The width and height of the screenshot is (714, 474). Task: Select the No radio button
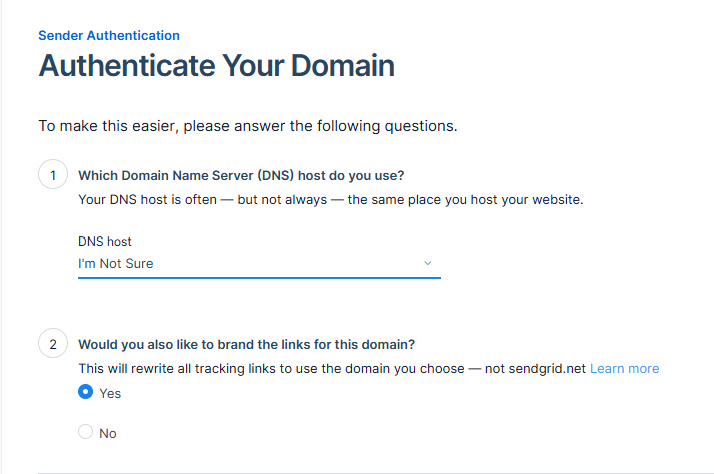pyautogui.click(x=85, y=433)
